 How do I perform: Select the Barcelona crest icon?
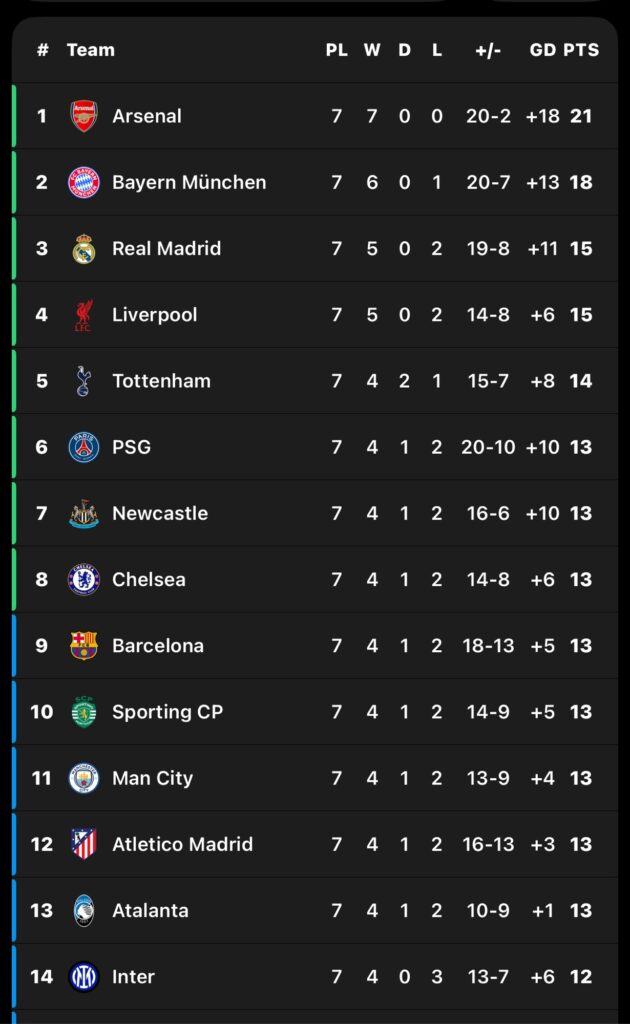coord(84,646)
